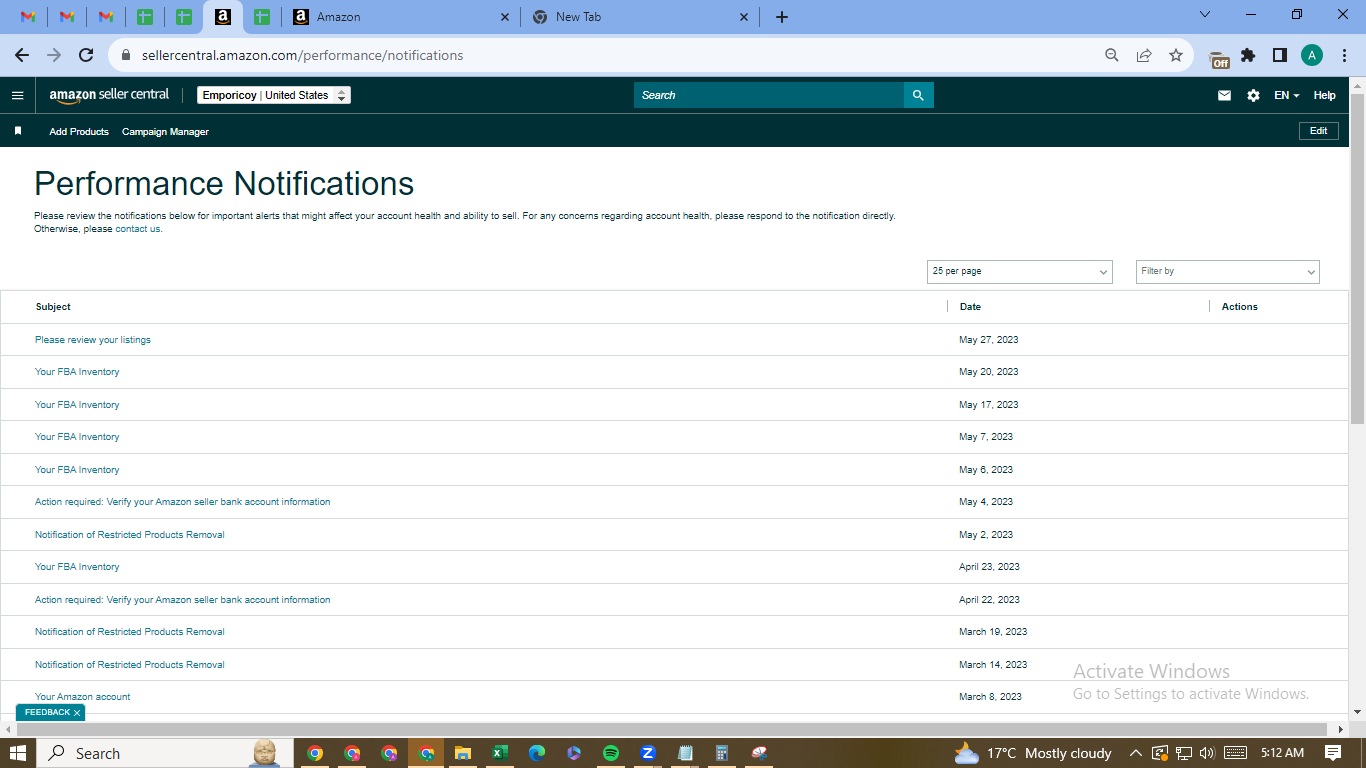Open the Chrome extensions puzzle icon

tap(1248, 55)
